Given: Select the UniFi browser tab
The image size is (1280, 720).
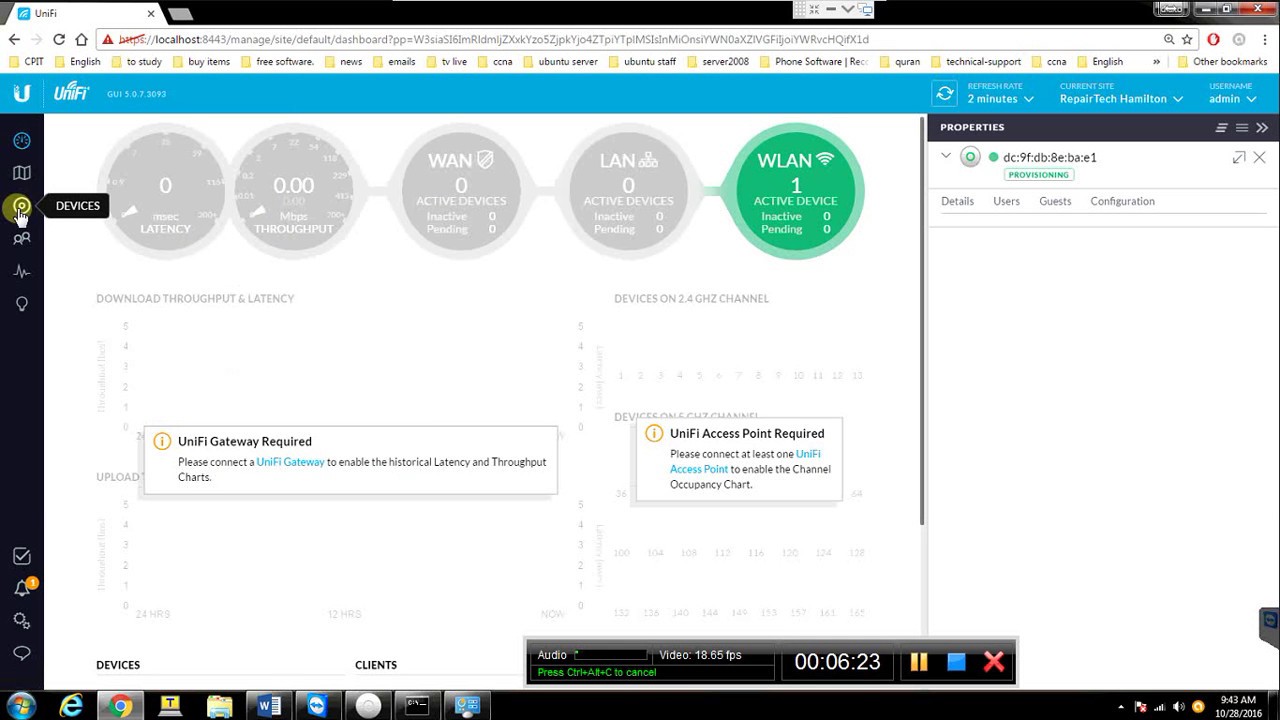Looking at the screenshot, I should pos(84,13).
